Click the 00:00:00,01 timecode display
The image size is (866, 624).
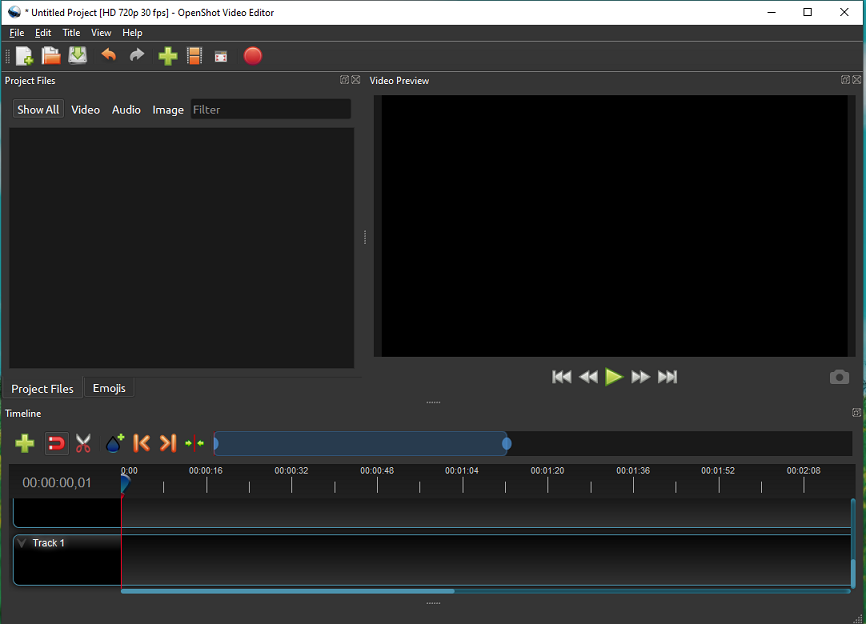point(57,483)
